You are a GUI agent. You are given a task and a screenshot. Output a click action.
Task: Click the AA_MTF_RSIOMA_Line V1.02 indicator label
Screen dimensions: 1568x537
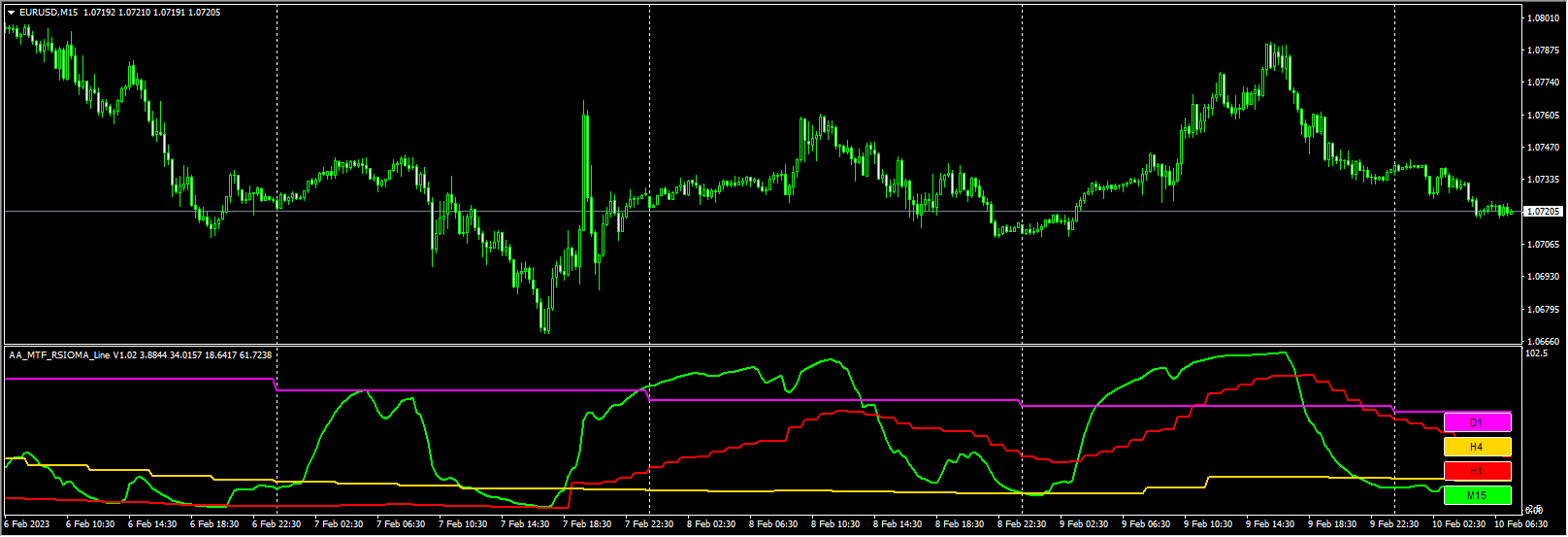point(73,355)
